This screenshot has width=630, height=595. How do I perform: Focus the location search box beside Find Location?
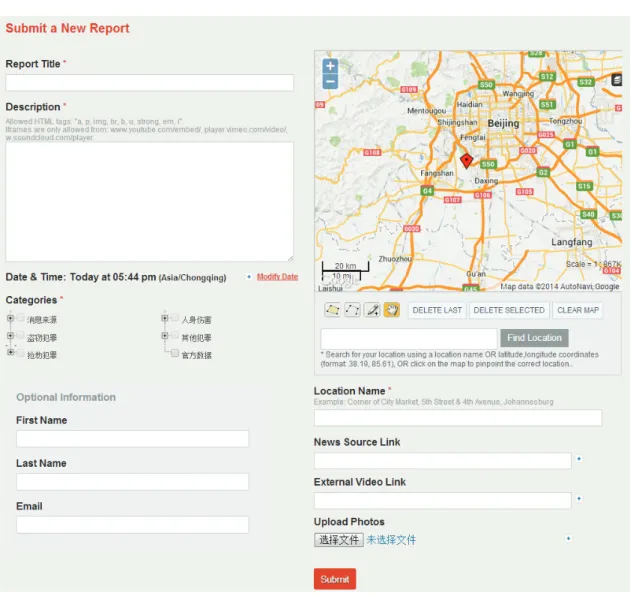point(409,339)
